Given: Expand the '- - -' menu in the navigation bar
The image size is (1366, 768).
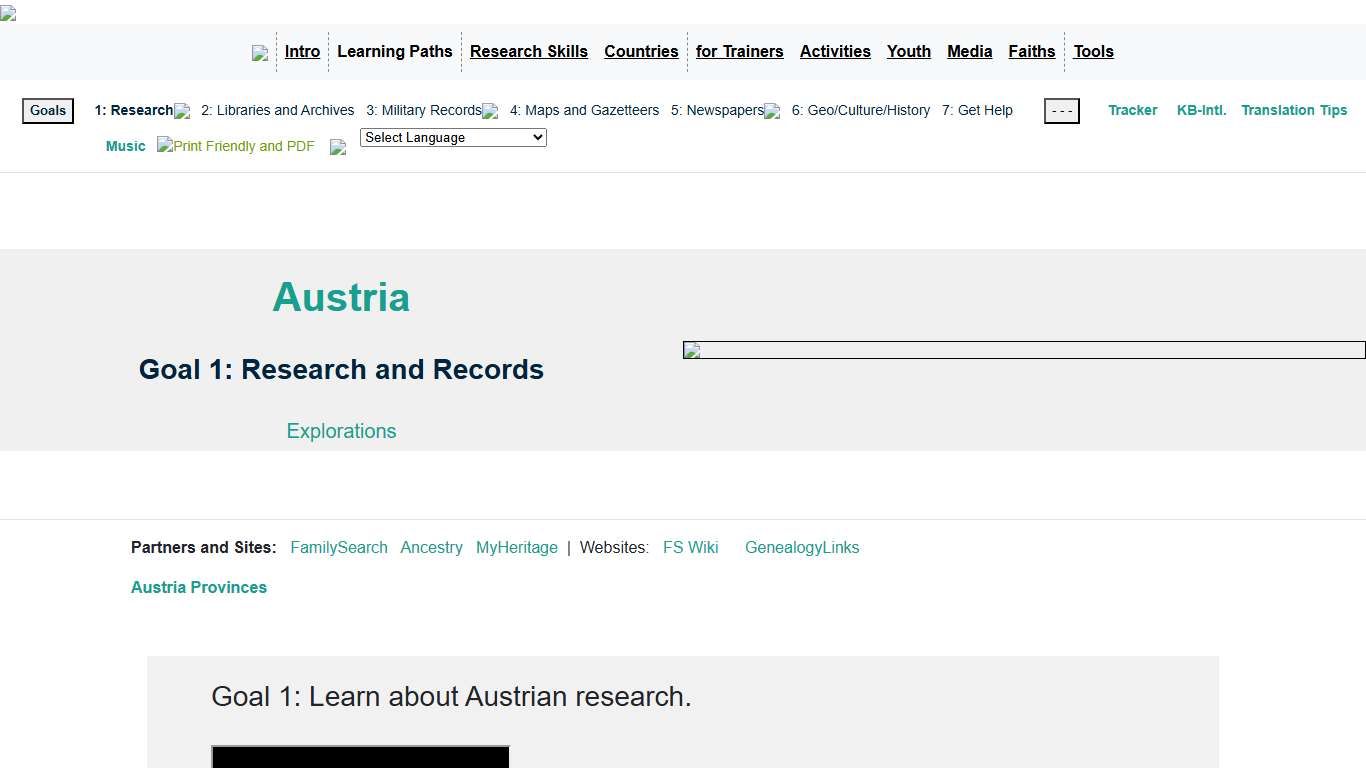Looking at the screenshot, I should [x=1061, y=111].
